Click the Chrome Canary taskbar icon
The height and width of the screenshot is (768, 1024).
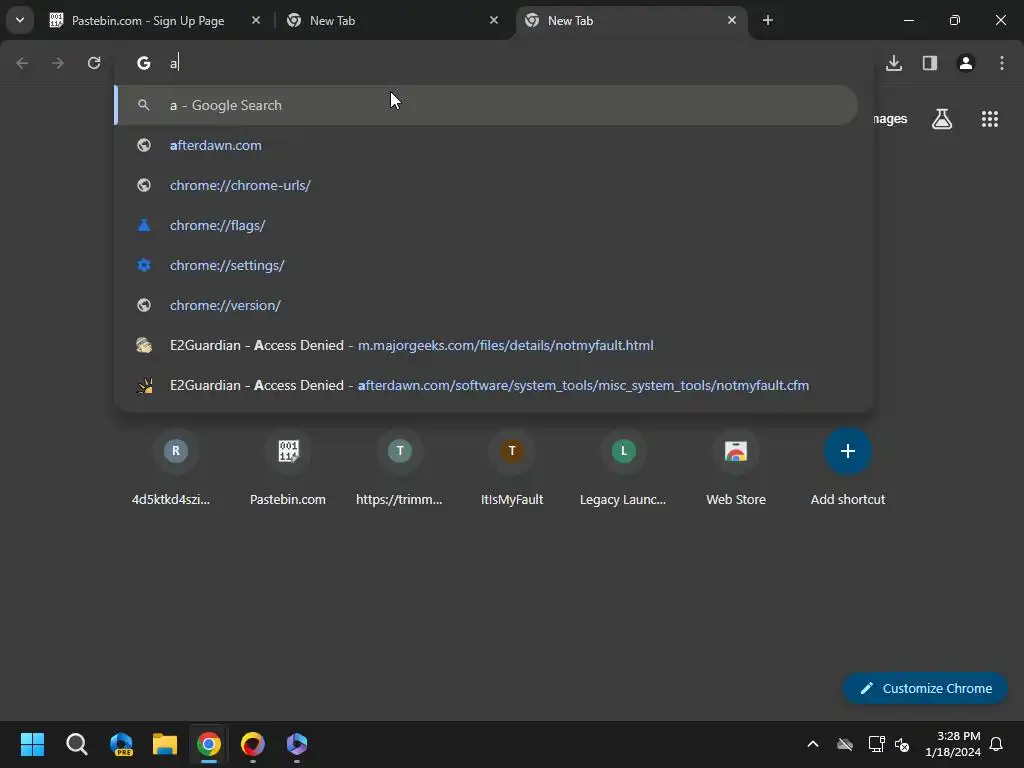click(x=253, y=744)
